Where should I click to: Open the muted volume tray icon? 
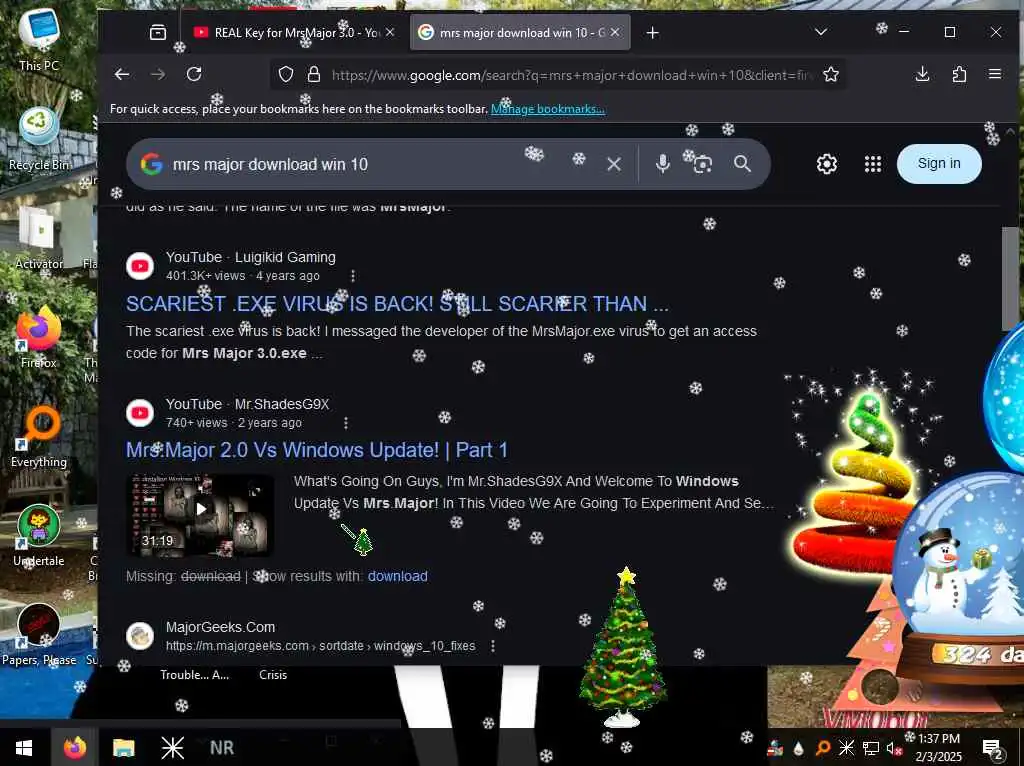pos(894,748)
